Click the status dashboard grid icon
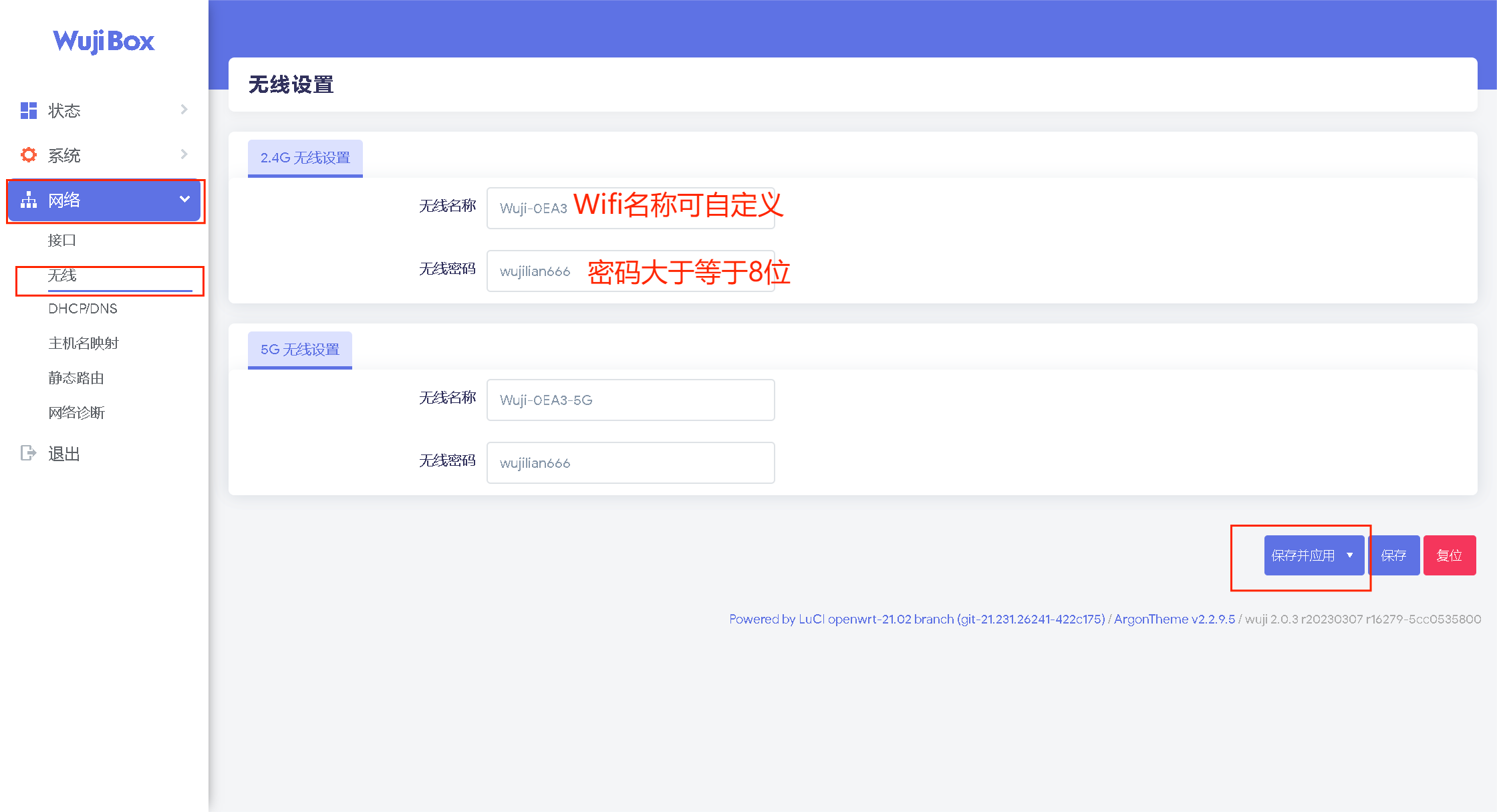 point(29,110)
